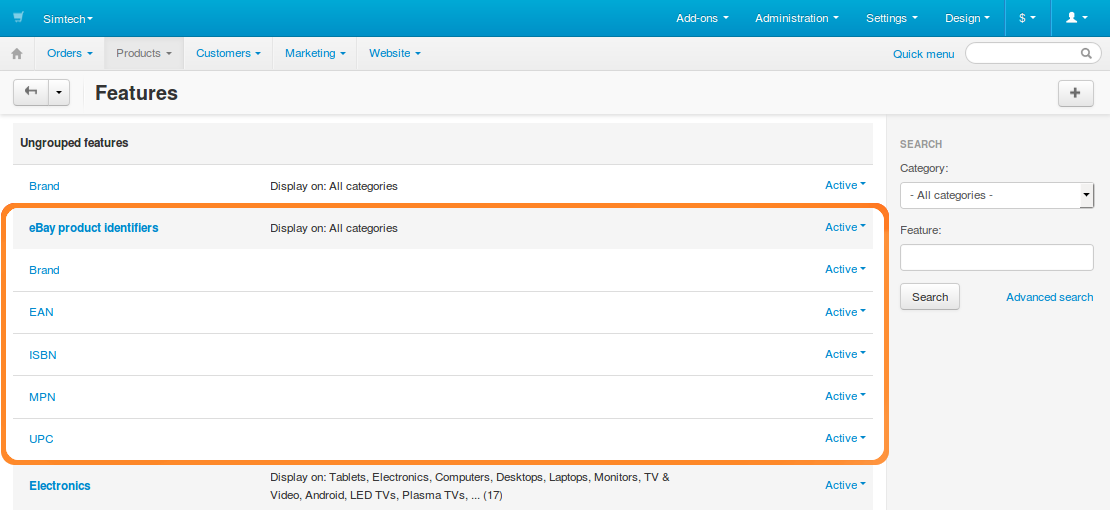Add a new feature with plus button
Viewport: 1110px width, 510px height.
click(1075, 93)
